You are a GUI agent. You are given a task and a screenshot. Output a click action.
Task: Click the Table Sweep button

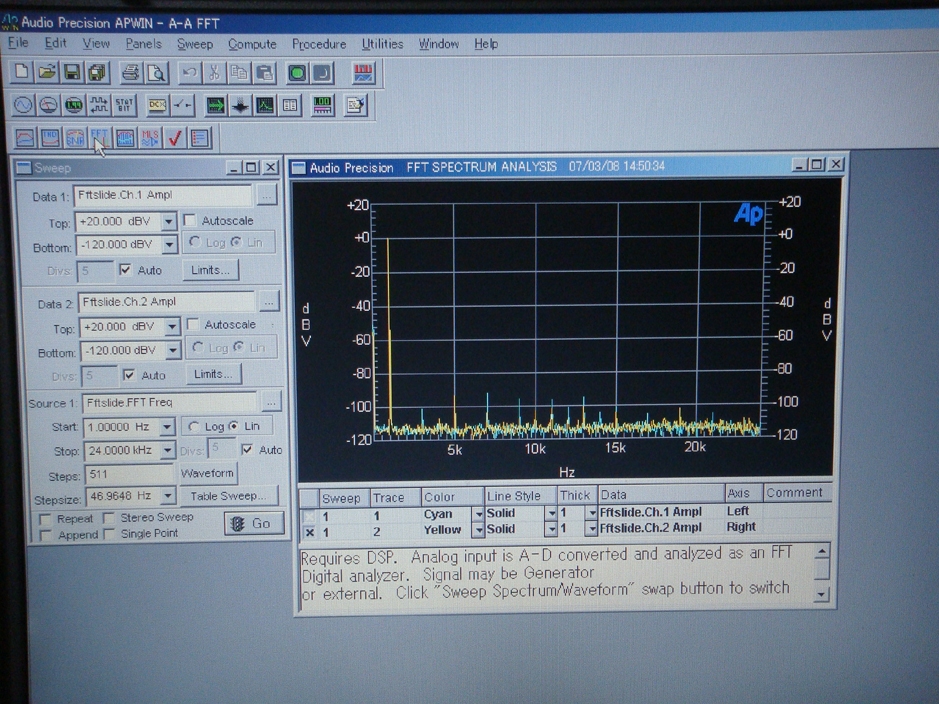click(228, 496)
